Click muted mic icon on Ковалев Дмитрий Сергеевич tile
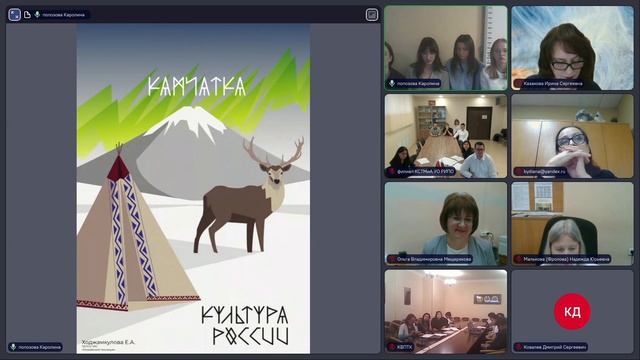Image resolution: width=640 pixels, height=360 pixels. 518,347
